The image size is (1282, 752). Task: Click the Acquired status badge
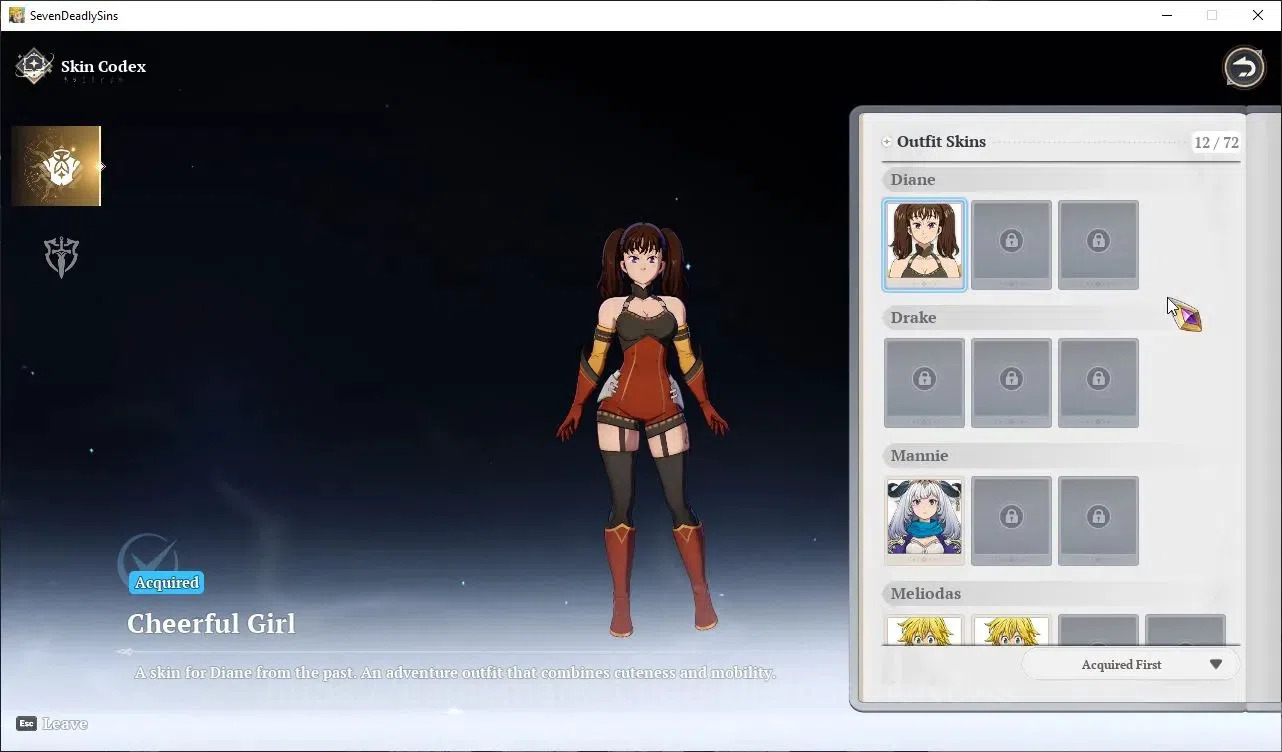pos(166,583)
